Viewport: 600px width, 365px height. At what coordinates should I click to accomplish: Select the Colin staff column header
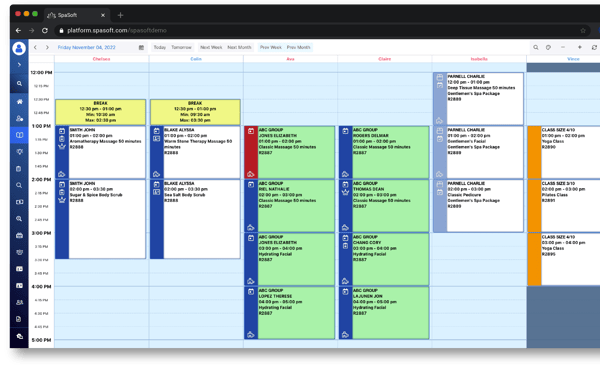196,59
